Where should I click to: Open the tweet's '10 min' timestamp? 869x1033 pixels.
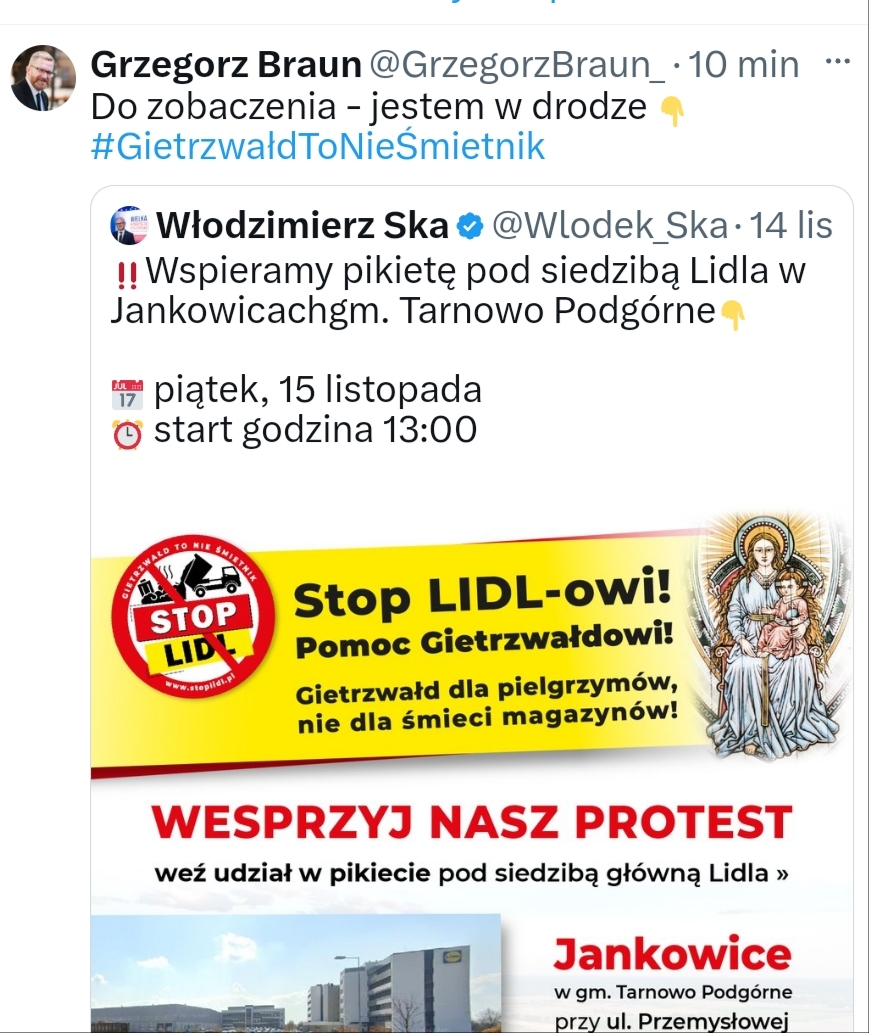[x=744, y=65]
